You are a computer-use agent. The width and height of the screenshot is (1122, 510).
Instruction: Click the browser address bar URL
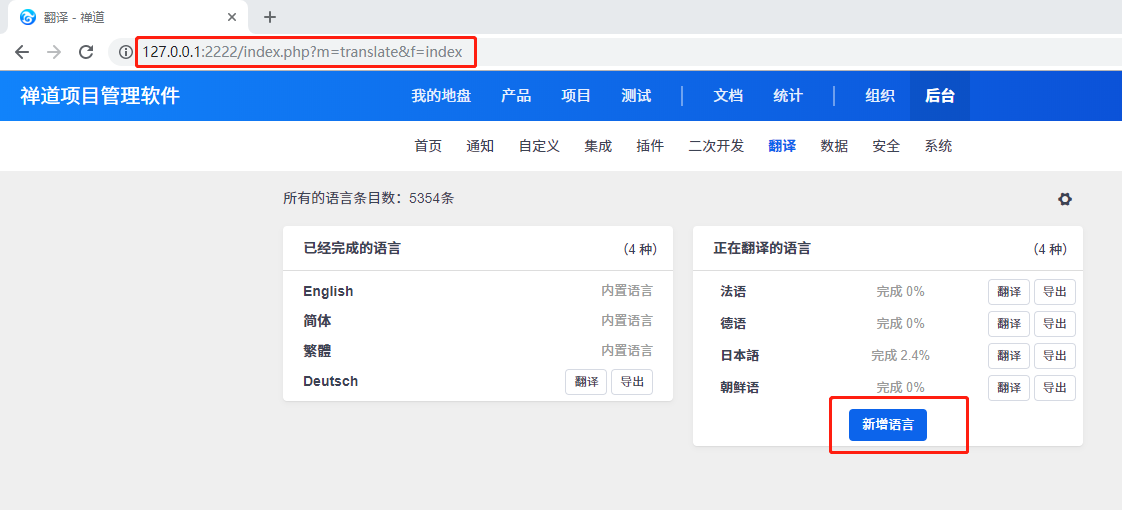(302, 52)
